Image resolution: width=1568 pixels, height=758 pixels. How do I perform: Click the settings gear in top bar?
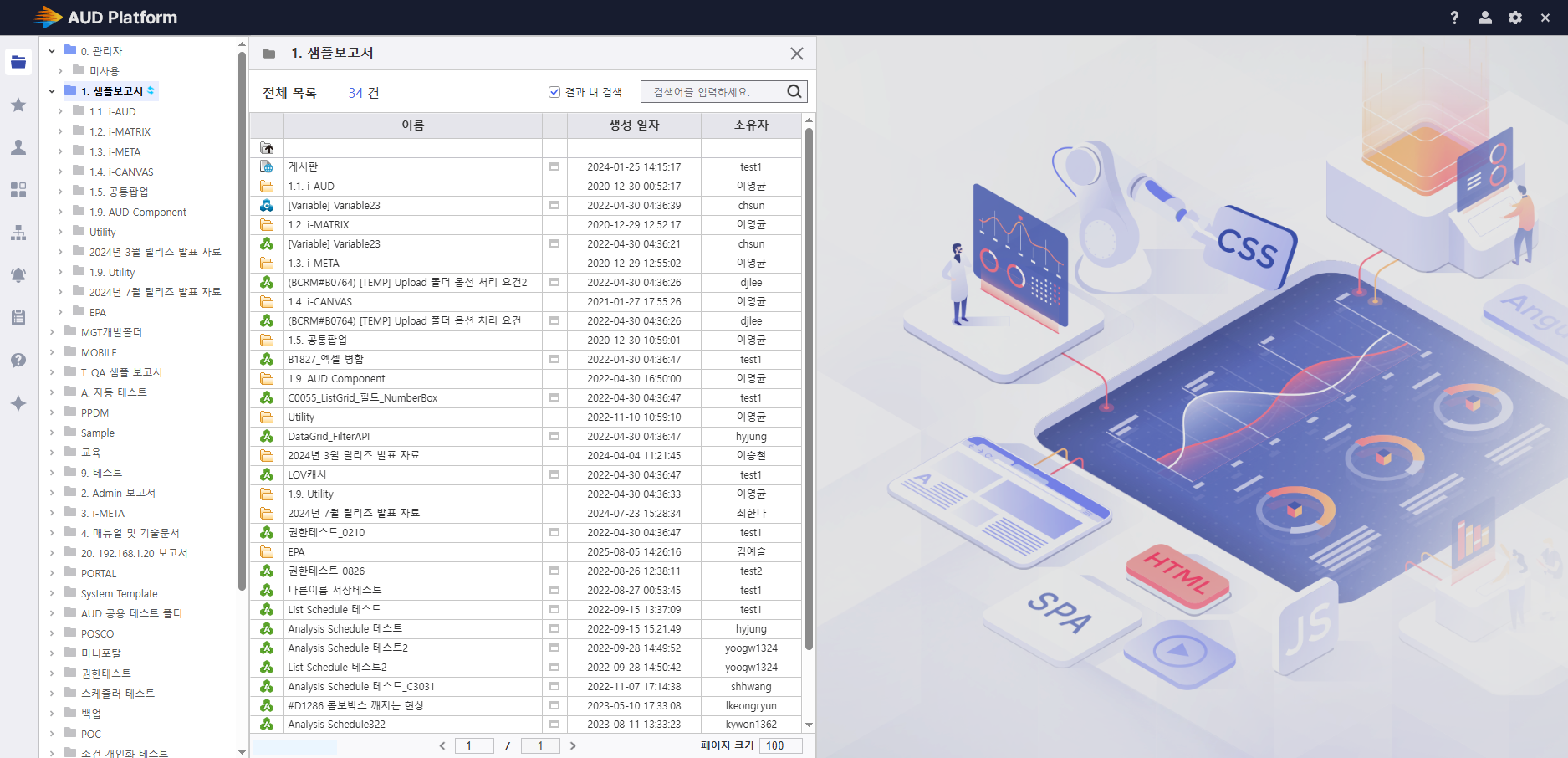[1514, 18]
